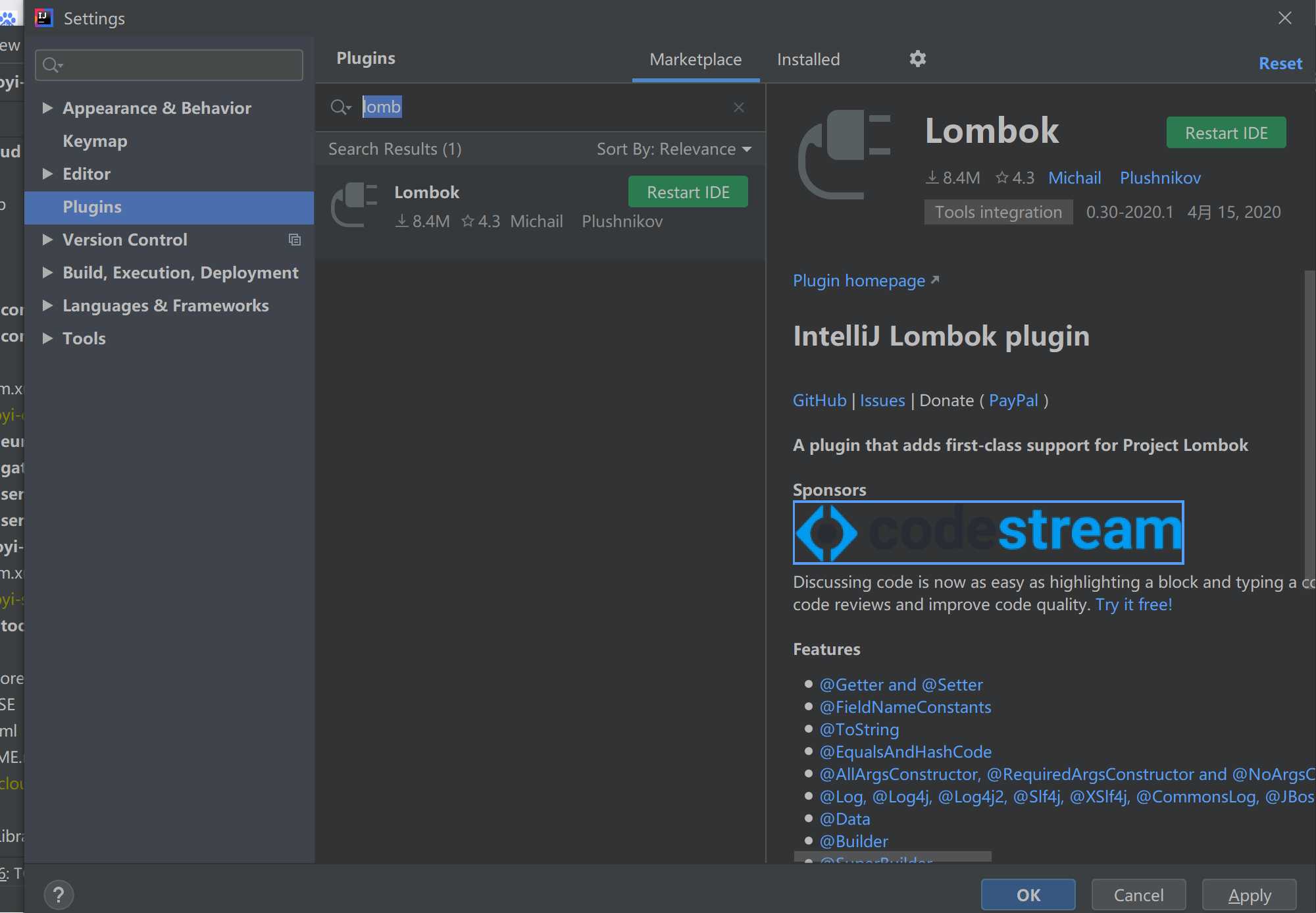This screenshot has width=1316, height=913.
Task: Close the Settings dialog
Action: click(1284, 18)
